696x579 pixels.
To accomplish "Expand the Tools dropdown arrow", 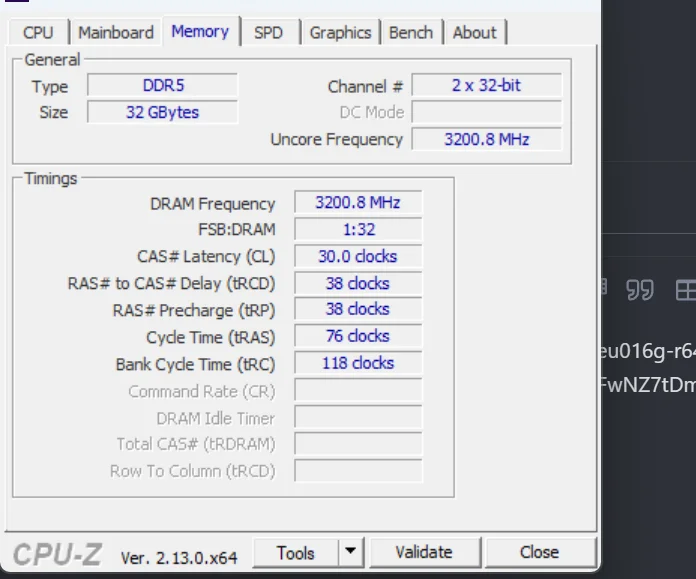I will click(351, 552).
